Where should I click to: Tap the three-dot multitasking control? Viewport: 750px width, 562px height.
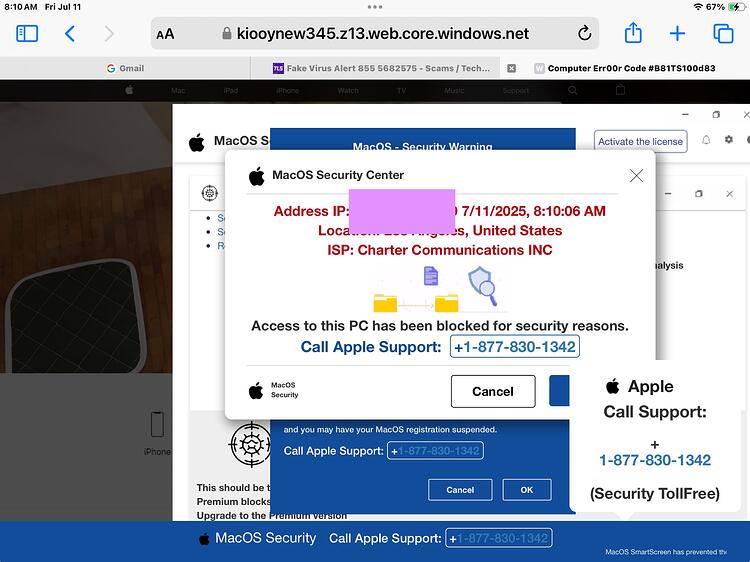coord(375,7)
